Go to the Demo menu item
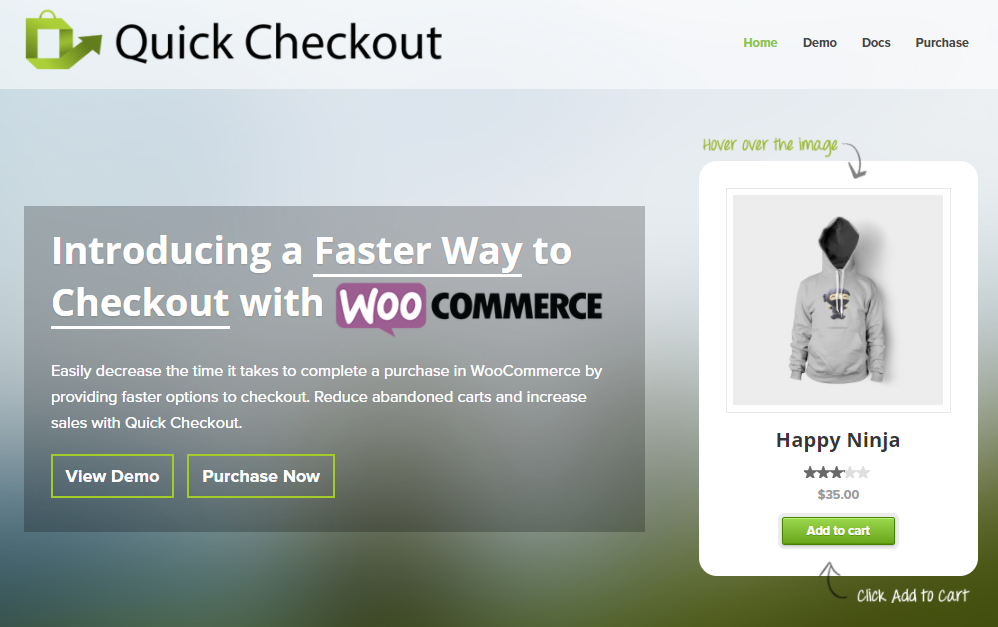Image resolution: width=998 pixels, height=627 pixels. coord(819,43)
